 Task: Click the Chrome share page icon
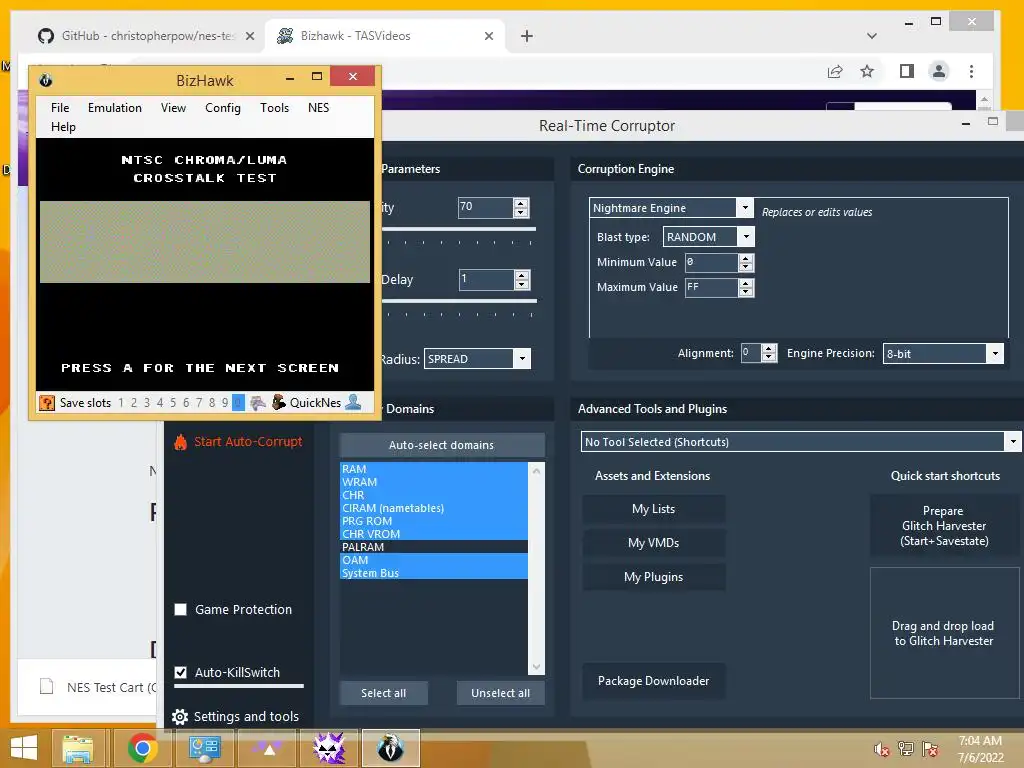pyautogui.click(x=835, y=71)
